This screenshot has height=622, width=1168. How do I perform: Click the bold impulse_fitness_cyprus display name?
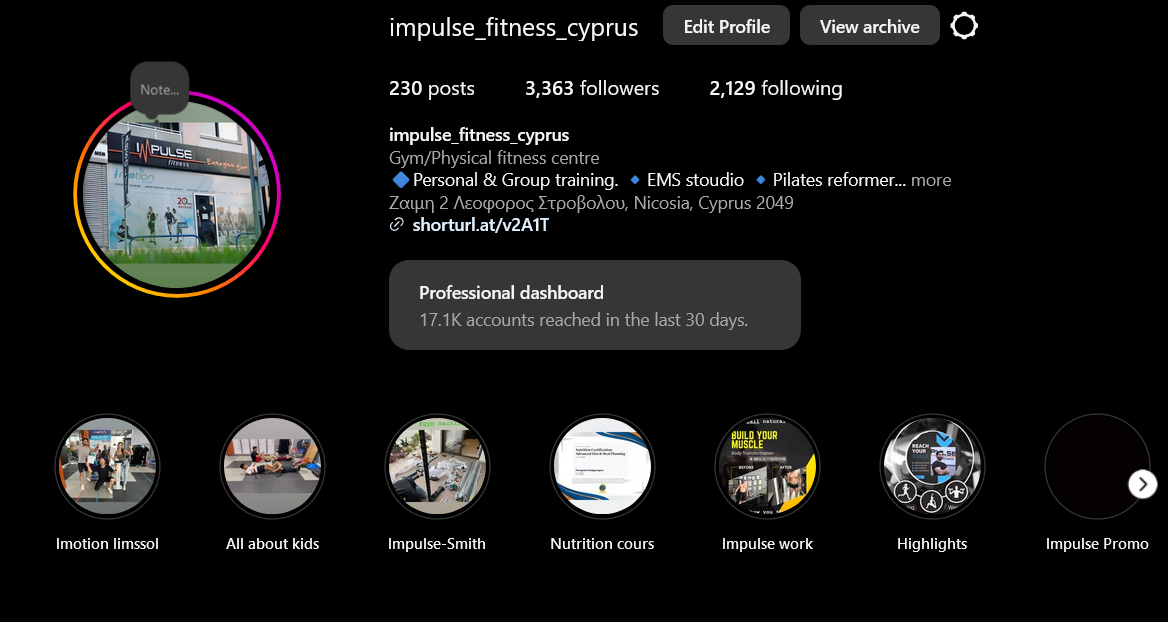coord(479,136)
